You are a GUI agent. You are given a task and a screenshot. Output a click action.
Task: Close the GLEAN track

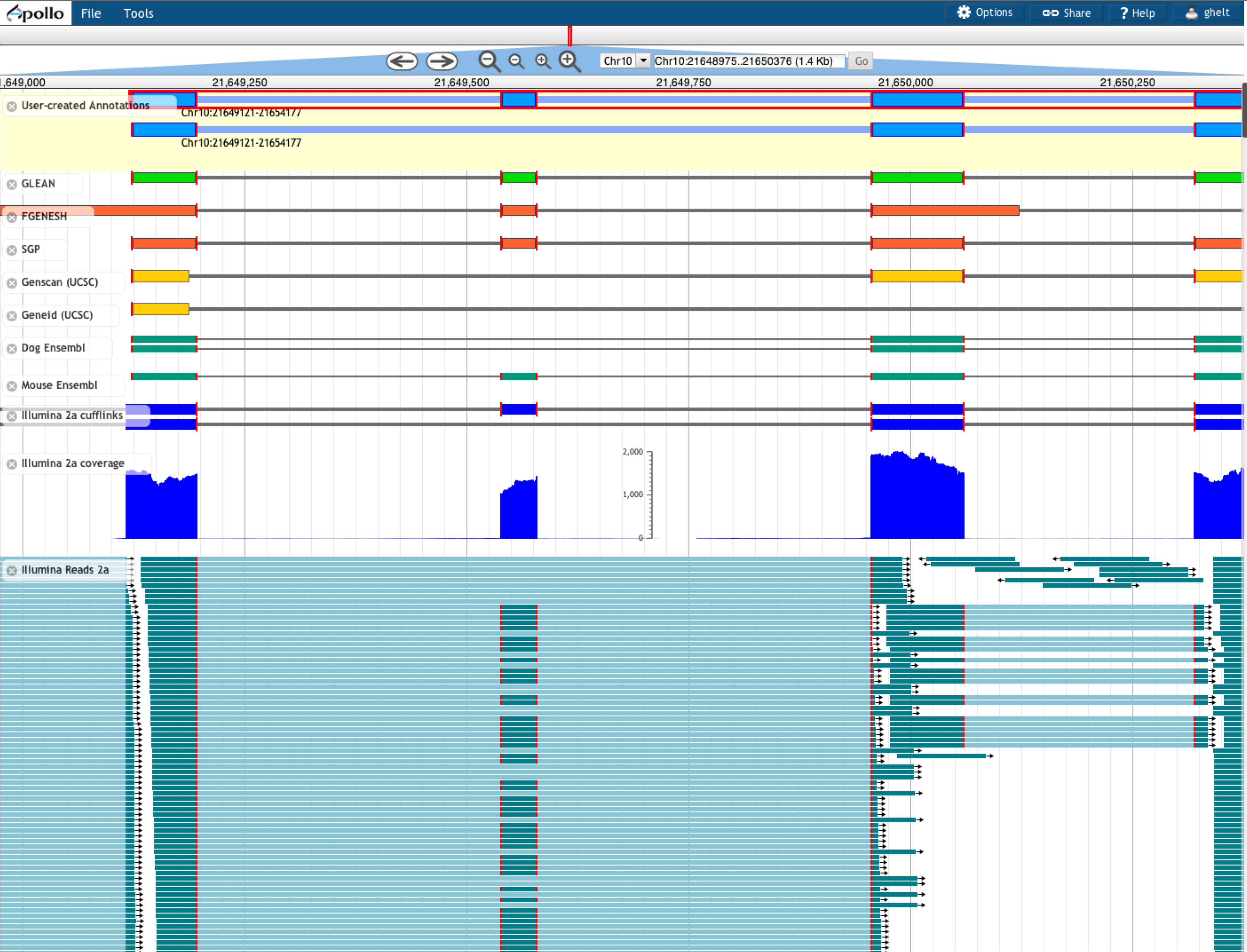tap(11, 184)
